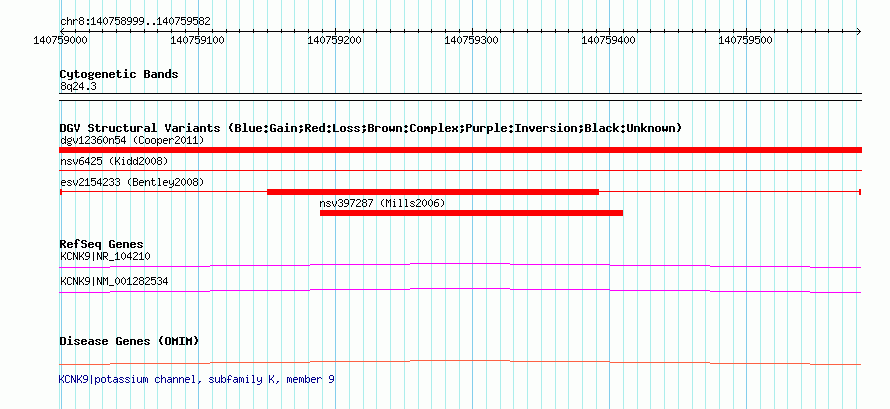Click the esv2154233 (Bentley2008) label
Viewport: 890px width, 409px height.
[132, 182]
